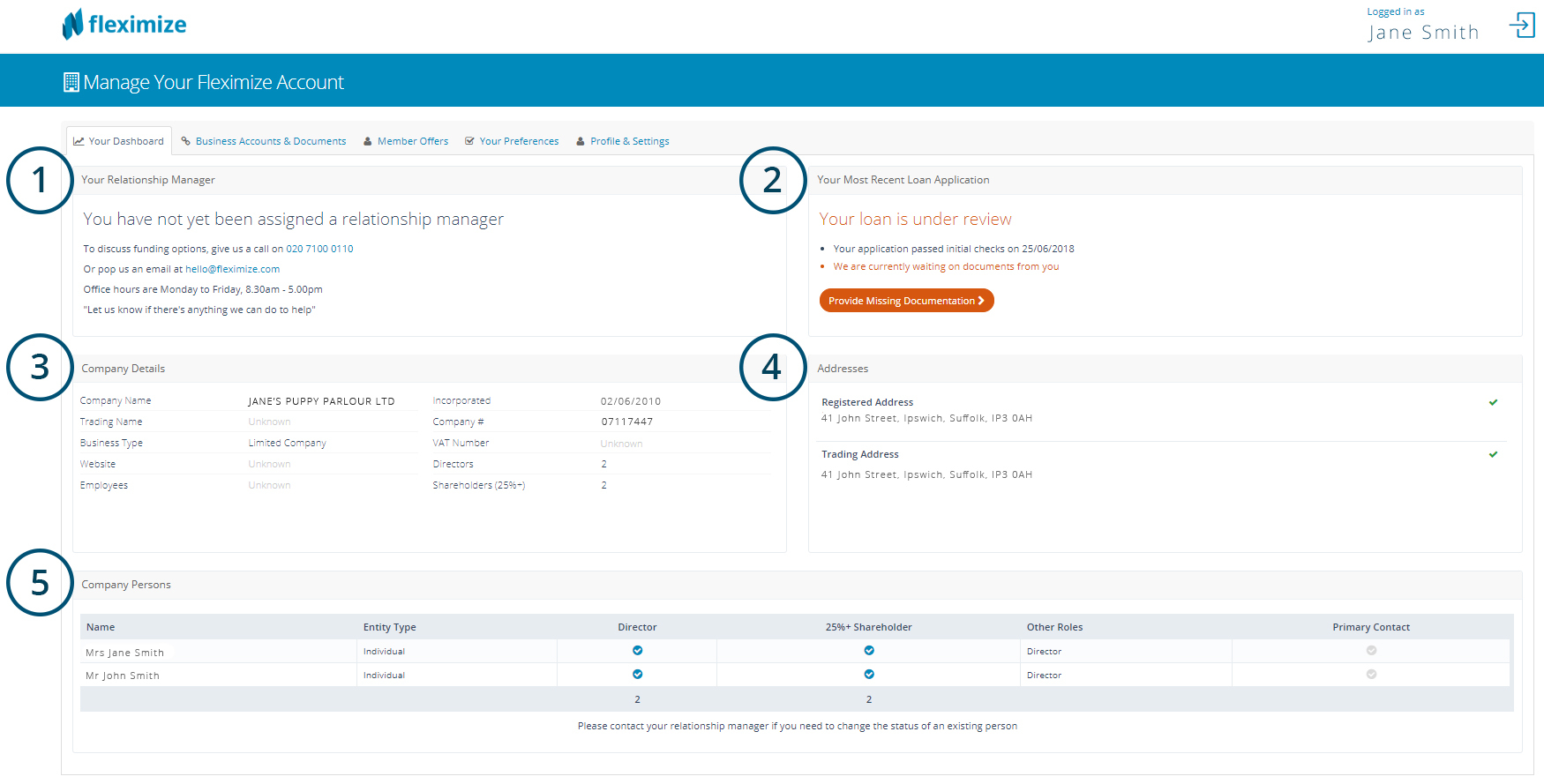
Task: Click the person icon beside Member Offers
Action: click(x=368, y=141)
